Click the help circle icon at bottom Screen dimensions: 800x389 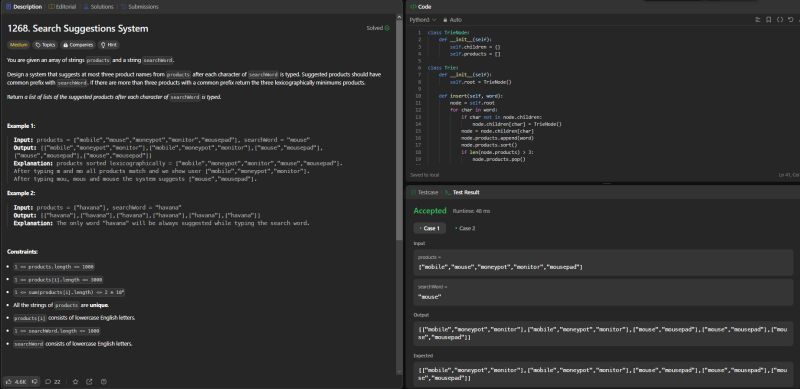[104, 381]
